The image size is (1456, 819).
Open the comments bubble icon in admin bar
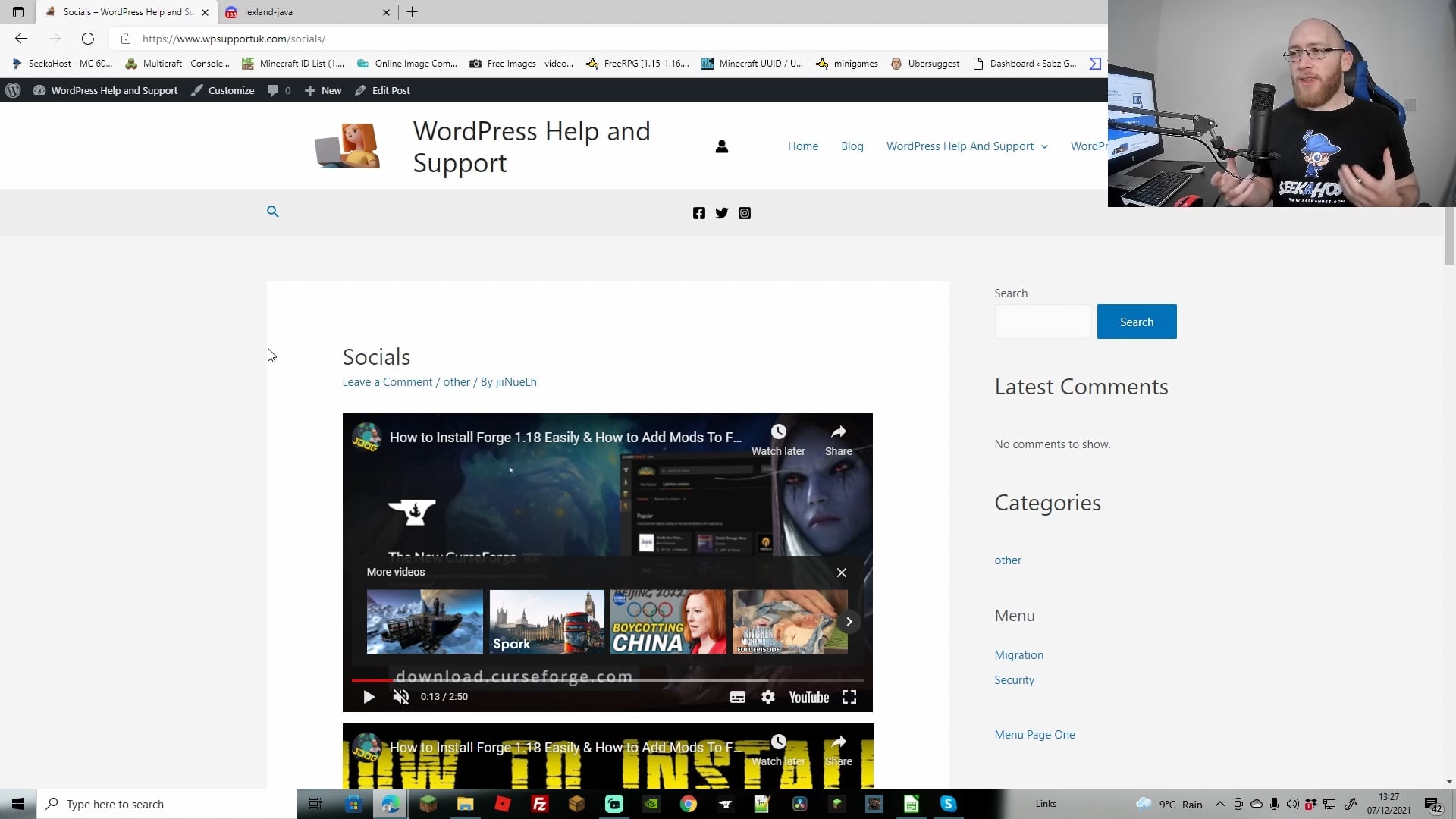tap(273, 90)
